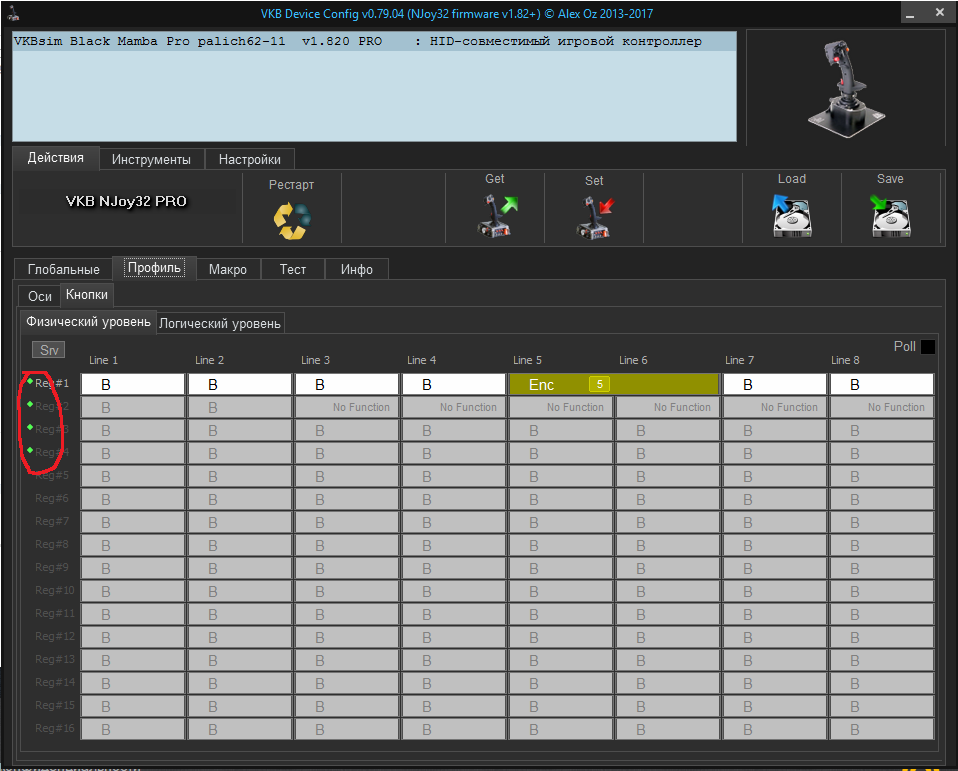This screenshot has height=771, width=958.
Task: Click the Reg#3 Line 4 cell
Action: (x=453, y=431)
